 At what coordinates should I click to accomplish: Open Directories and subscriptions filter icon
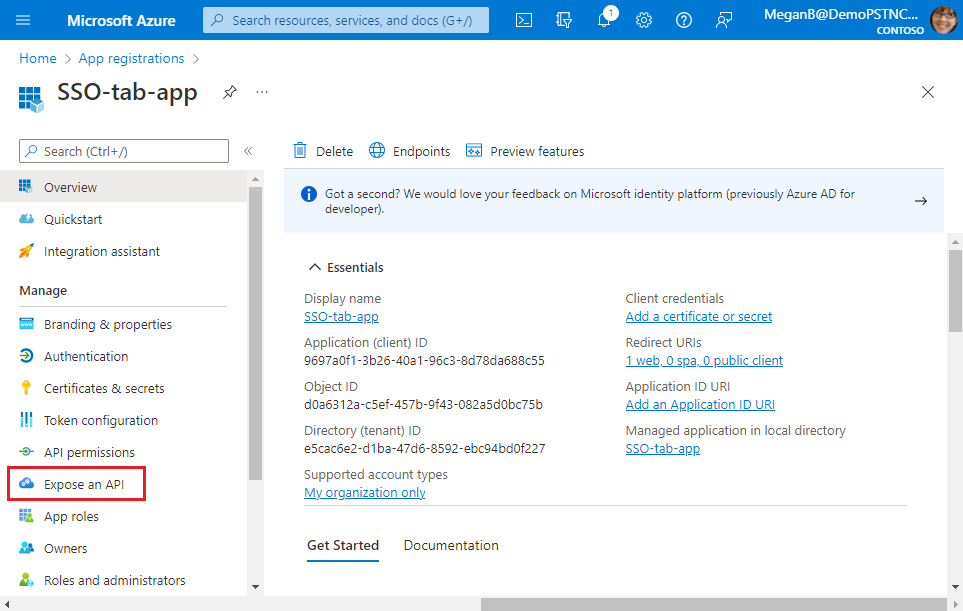[x=564, y=20]
